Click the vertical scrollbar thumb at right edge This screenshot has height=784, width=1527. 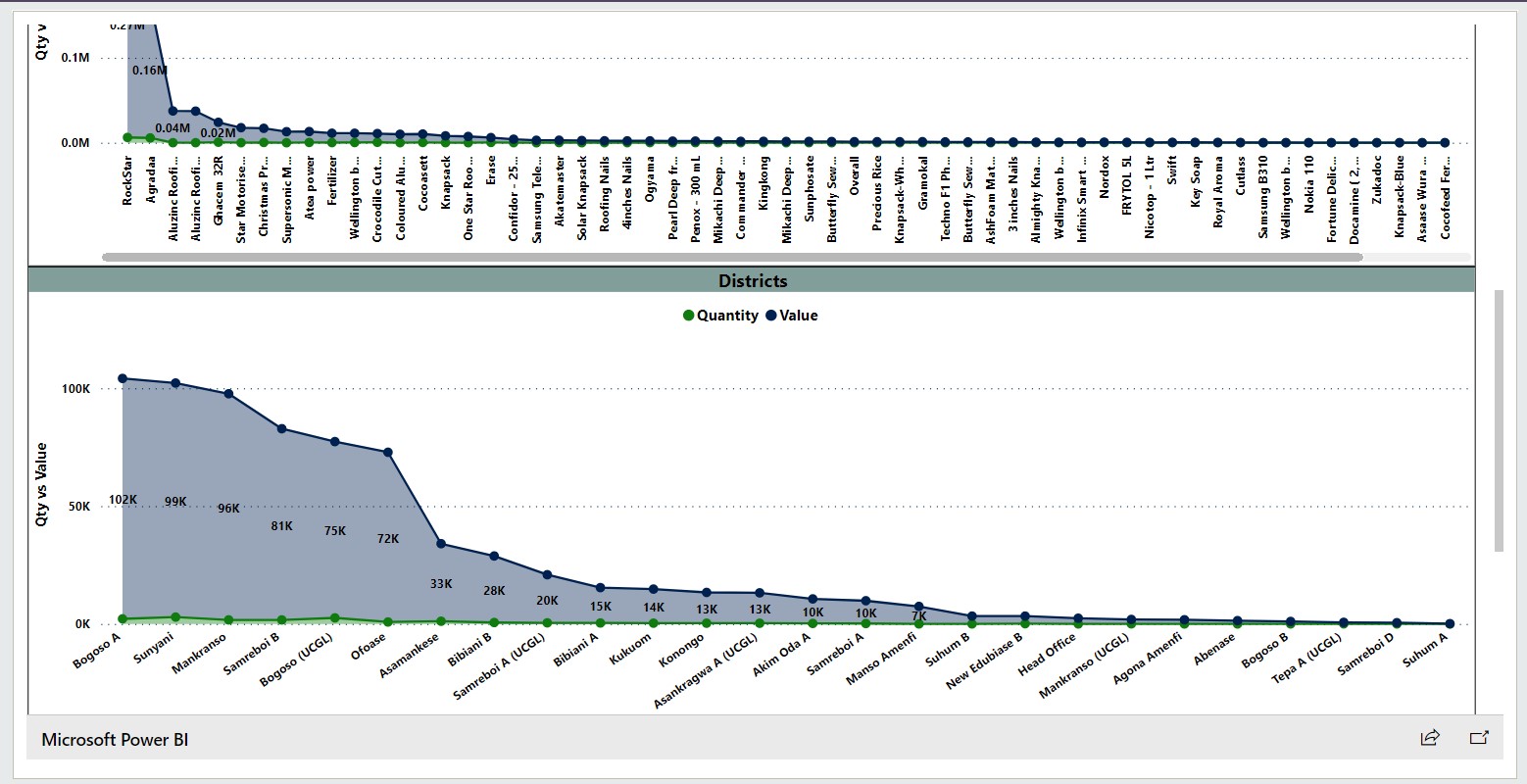[1499, 420]
